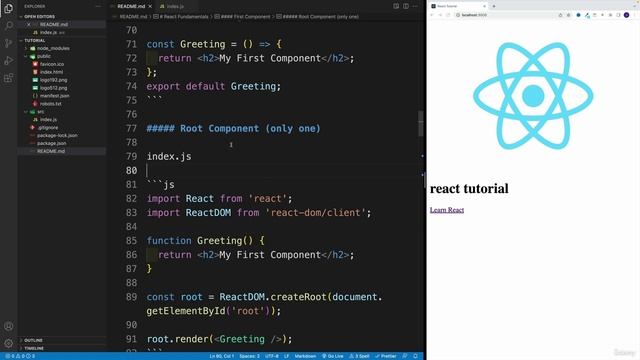Open the Run and Debug view
Image resolution: width=640 pixels, height=360 pixels.
(x=8, y=60)
